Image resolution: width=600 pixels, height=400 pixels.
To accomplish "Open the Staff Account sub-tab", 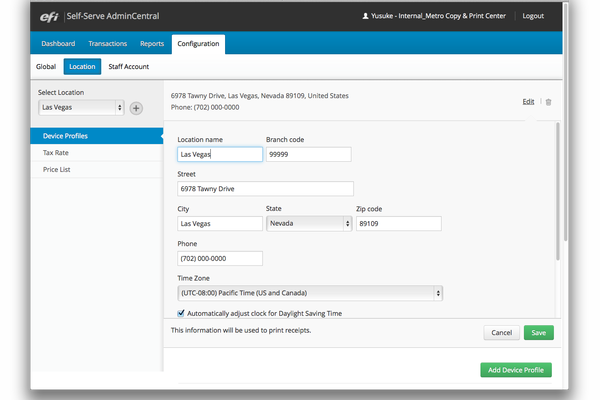I will [x=129, y=67].
